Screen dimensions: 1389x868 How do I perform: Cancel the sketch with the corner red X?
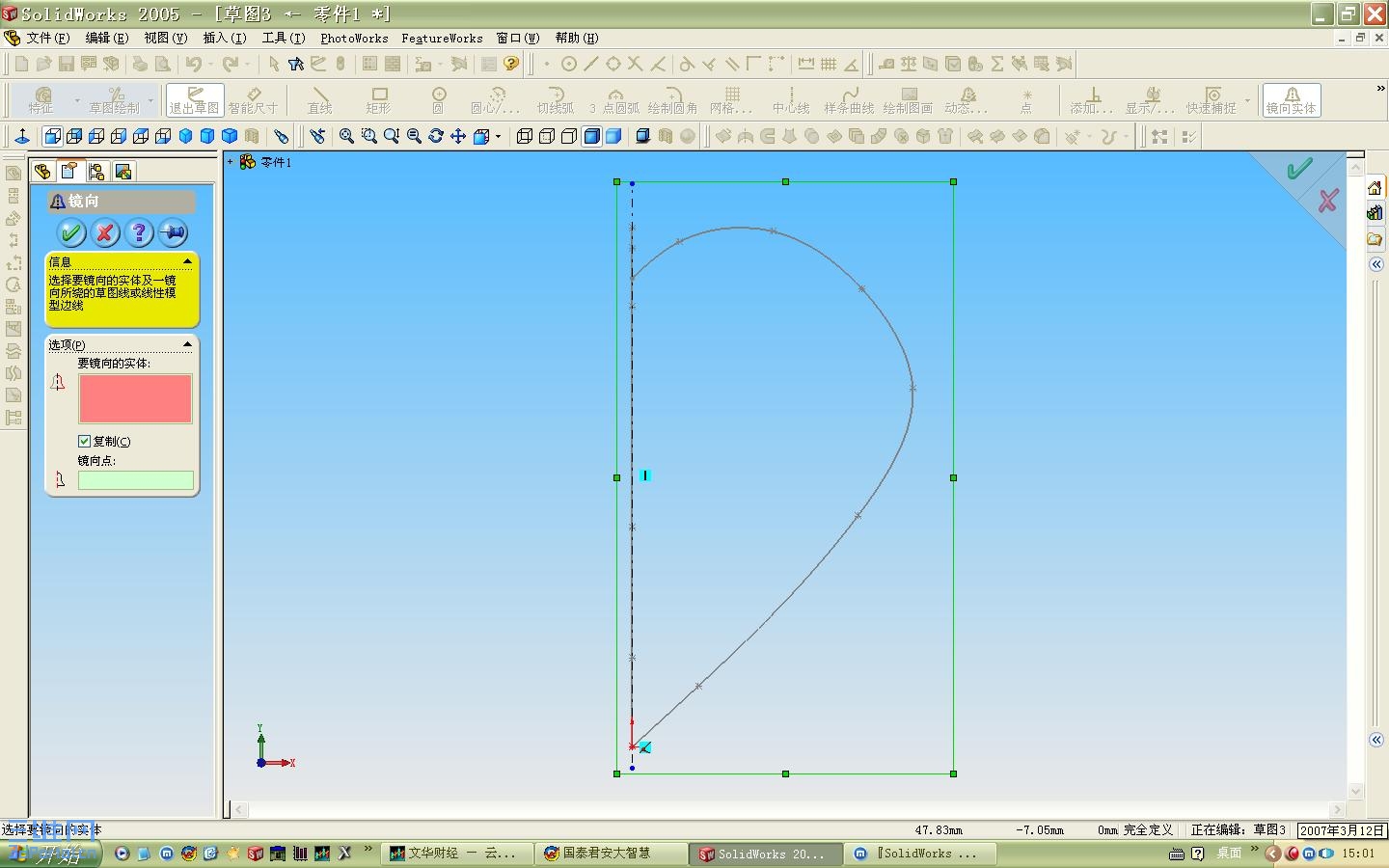tap(1328, 201)
